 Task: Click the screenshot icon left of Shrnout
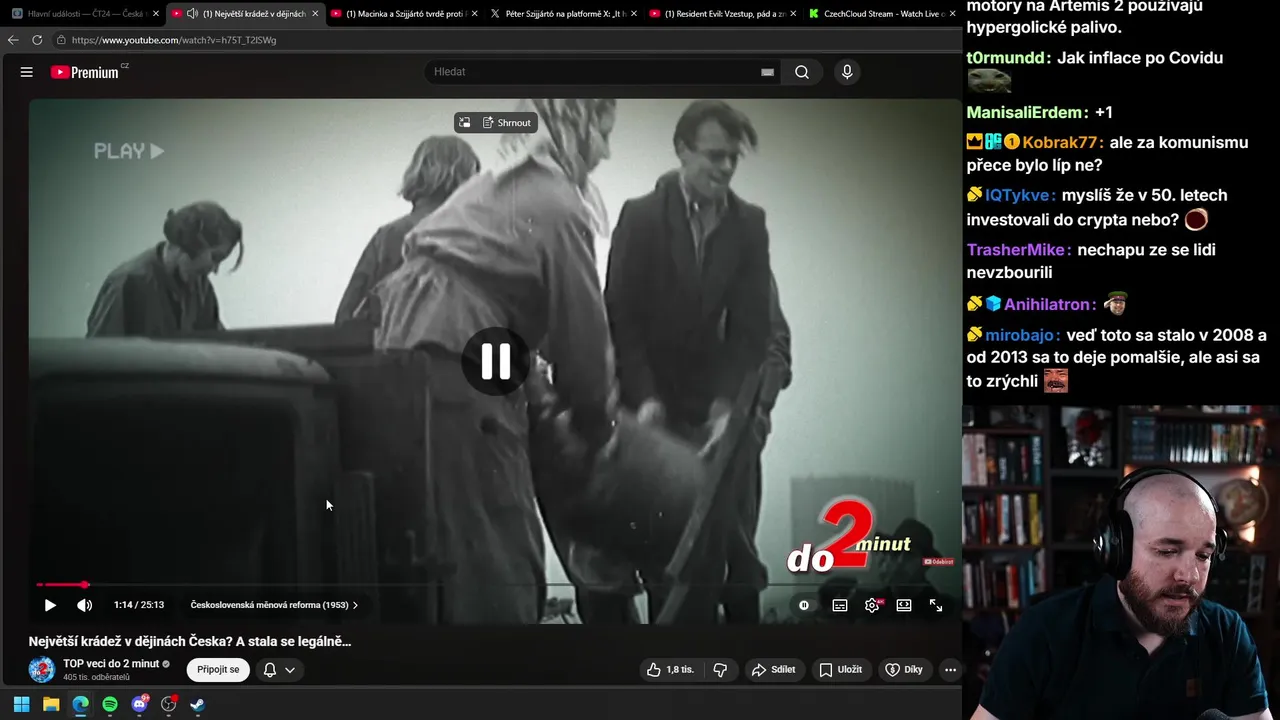pyautogui.click(x=464, y=123)
